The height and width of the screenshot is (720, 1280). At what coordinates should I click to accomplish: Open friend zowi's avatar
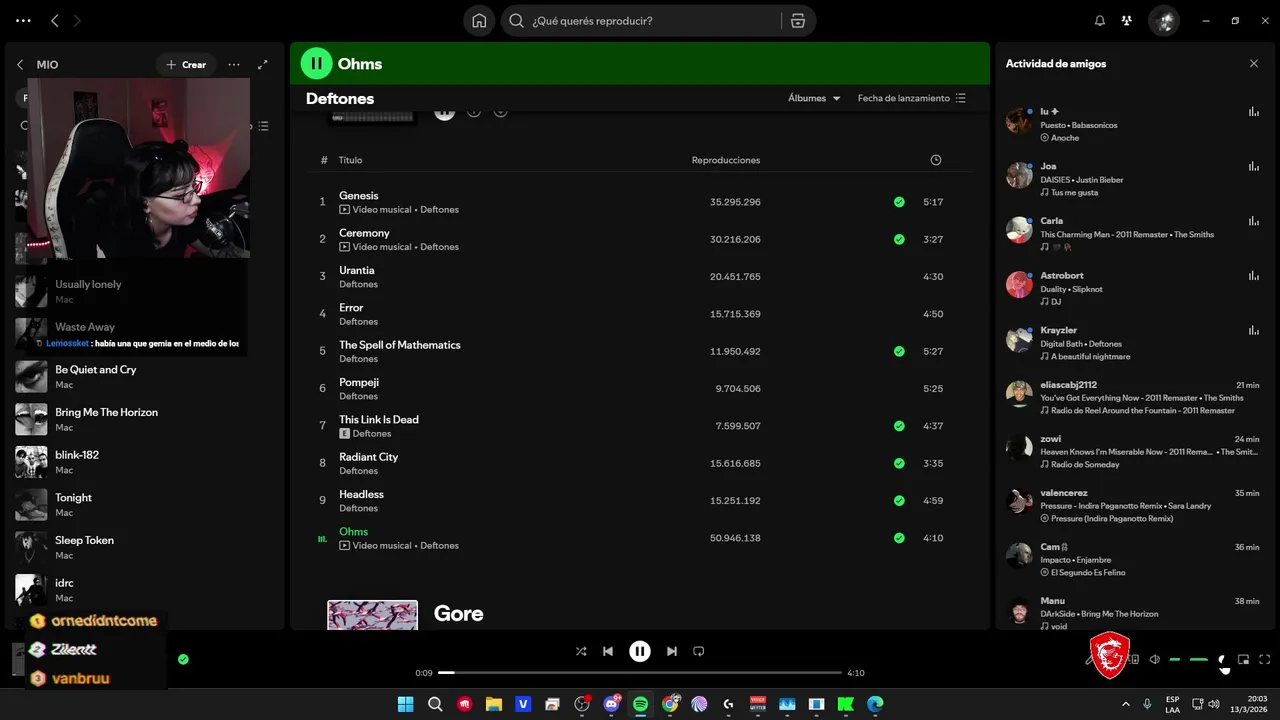[1019, 448]
